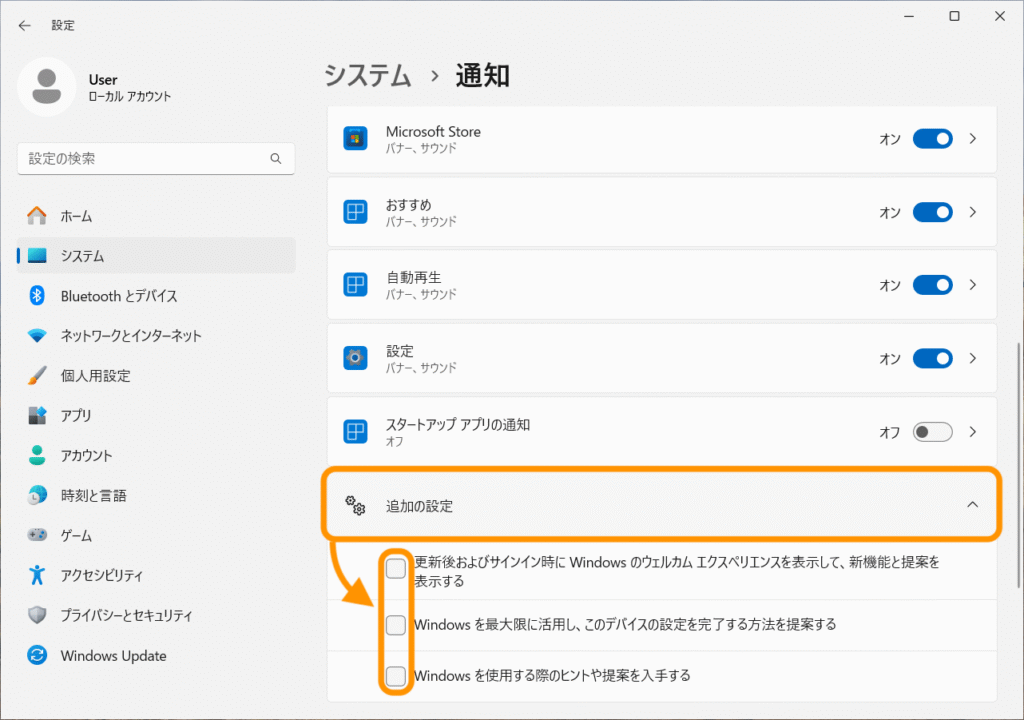Image resolution: width=1024 pixels, height=720 pixels.
Task: Turn off Microsoft Store notifications toggle
Action: click(933, 139)
